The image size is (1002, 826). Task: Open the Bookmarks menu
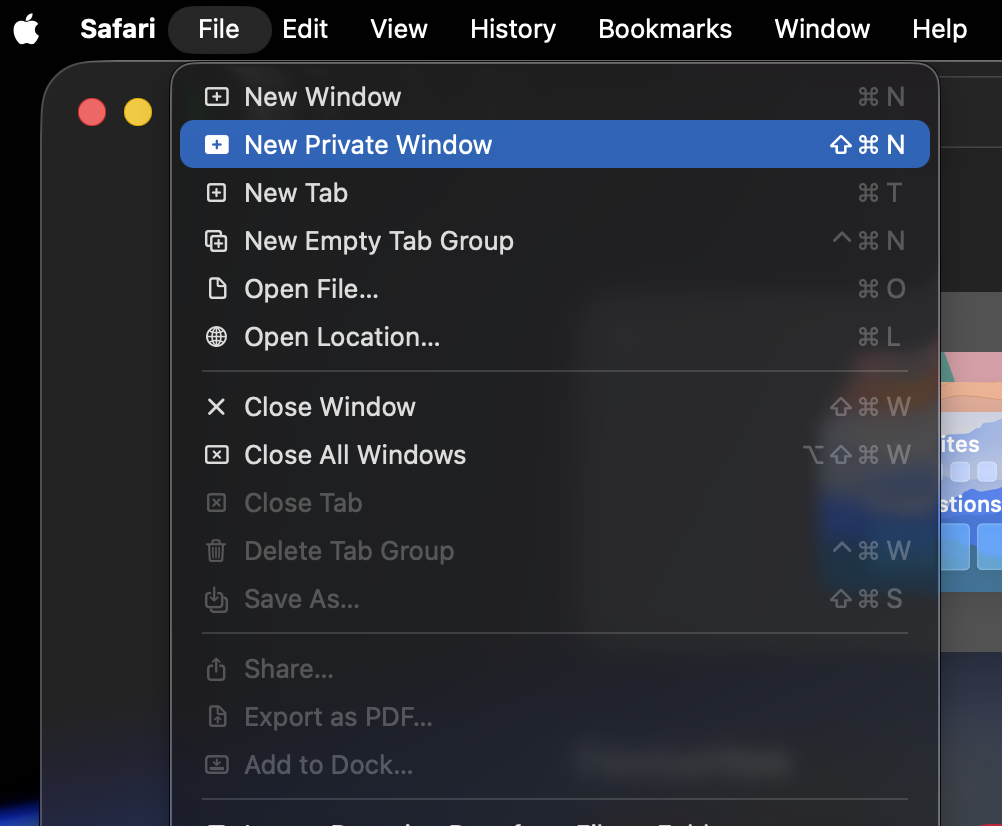pyautogui.click(x=665, y=29)
